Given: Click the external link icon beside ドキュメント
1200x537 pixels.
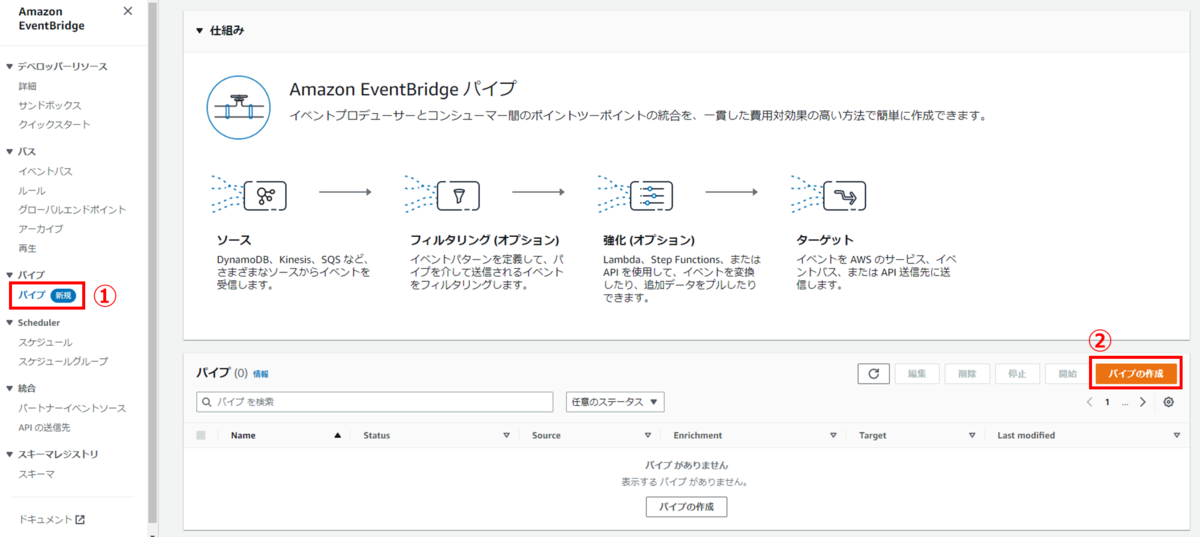Looking at the screenshot, I should pos(81,520).
